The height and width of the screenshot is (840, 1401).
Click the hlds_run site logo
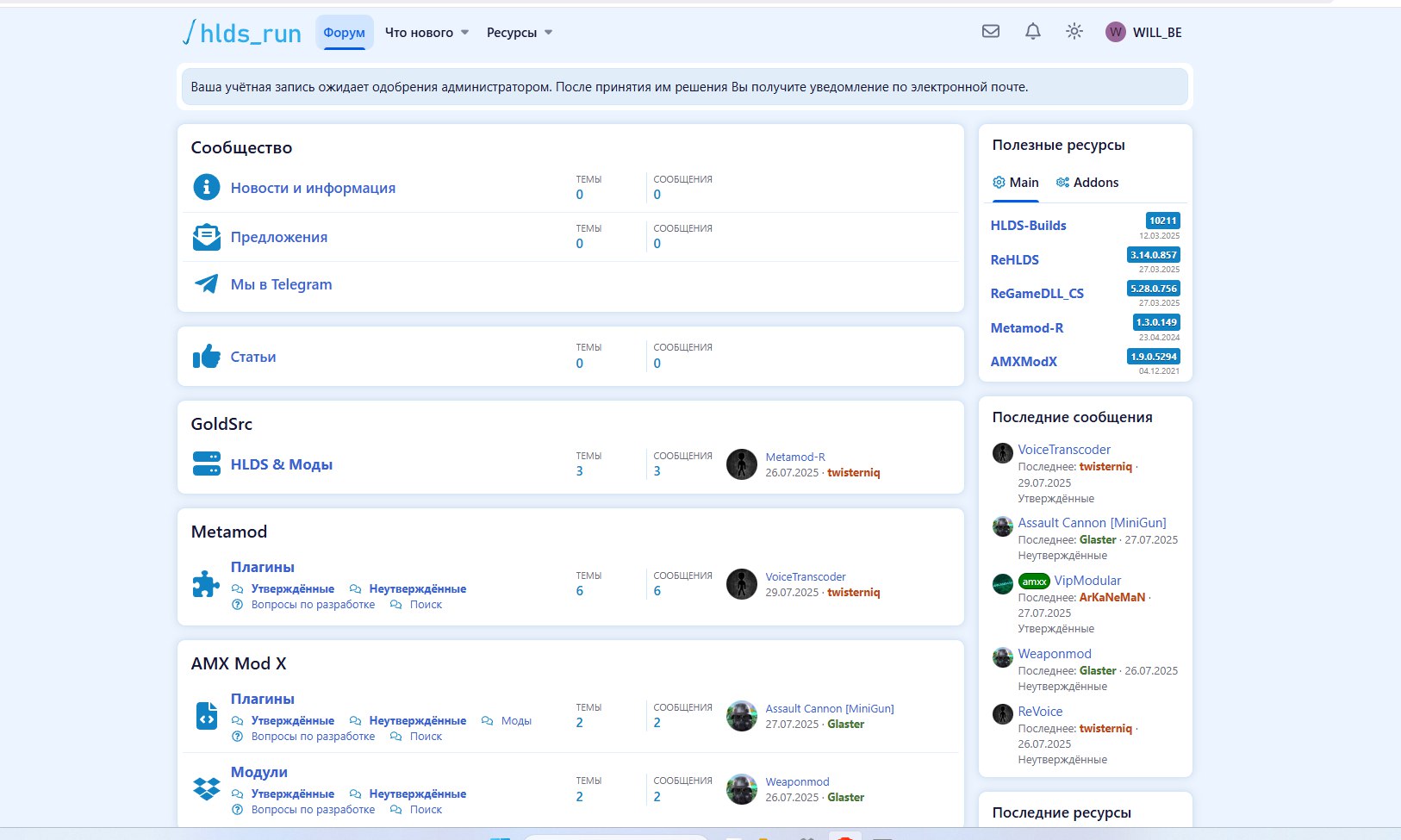242,33
